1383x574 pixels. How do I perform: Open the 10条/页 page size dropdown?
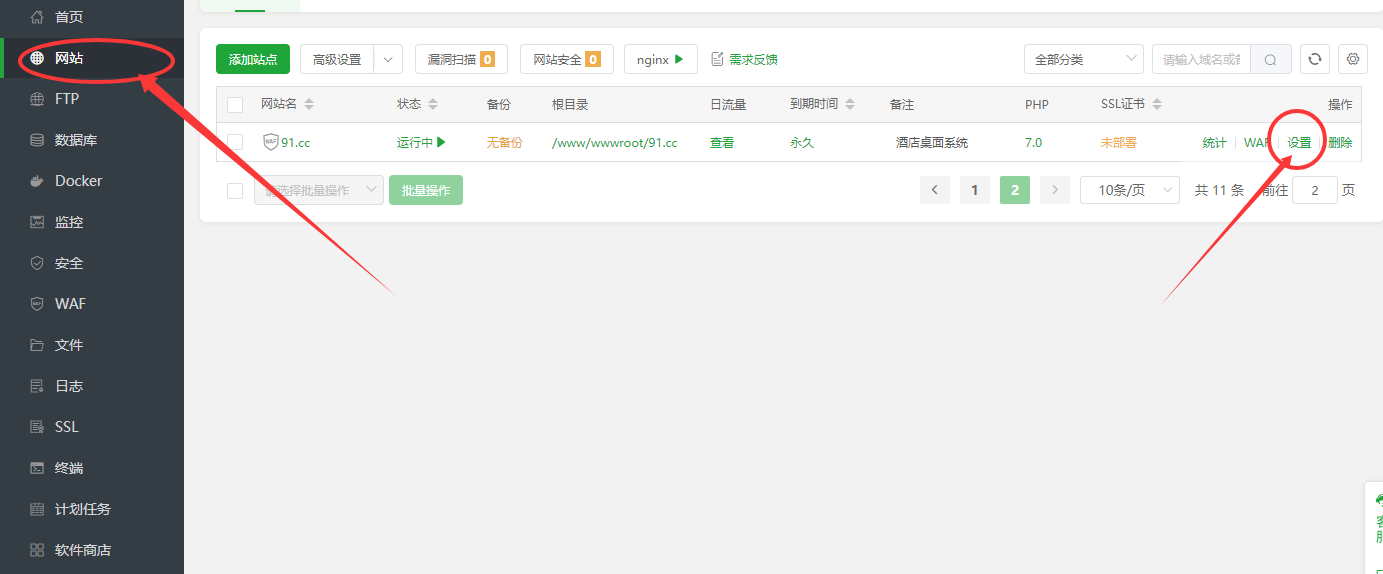tap(1129, 190)
